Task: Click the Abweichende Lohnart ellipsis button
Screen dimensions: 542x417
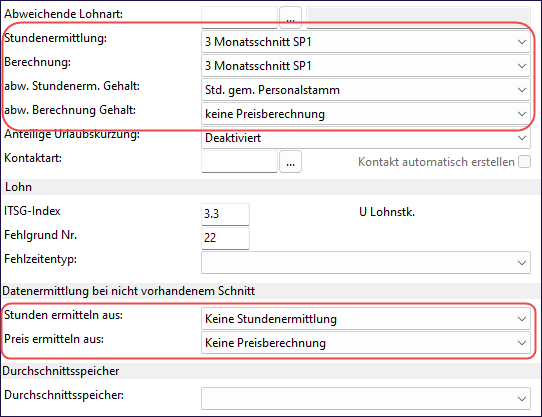Action: point(290,17)
